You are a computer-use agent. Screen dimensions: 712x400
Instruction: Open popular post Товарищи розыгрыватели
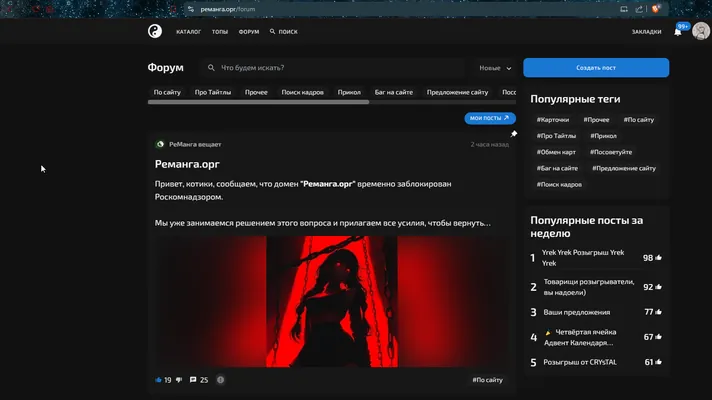[588, 287]
